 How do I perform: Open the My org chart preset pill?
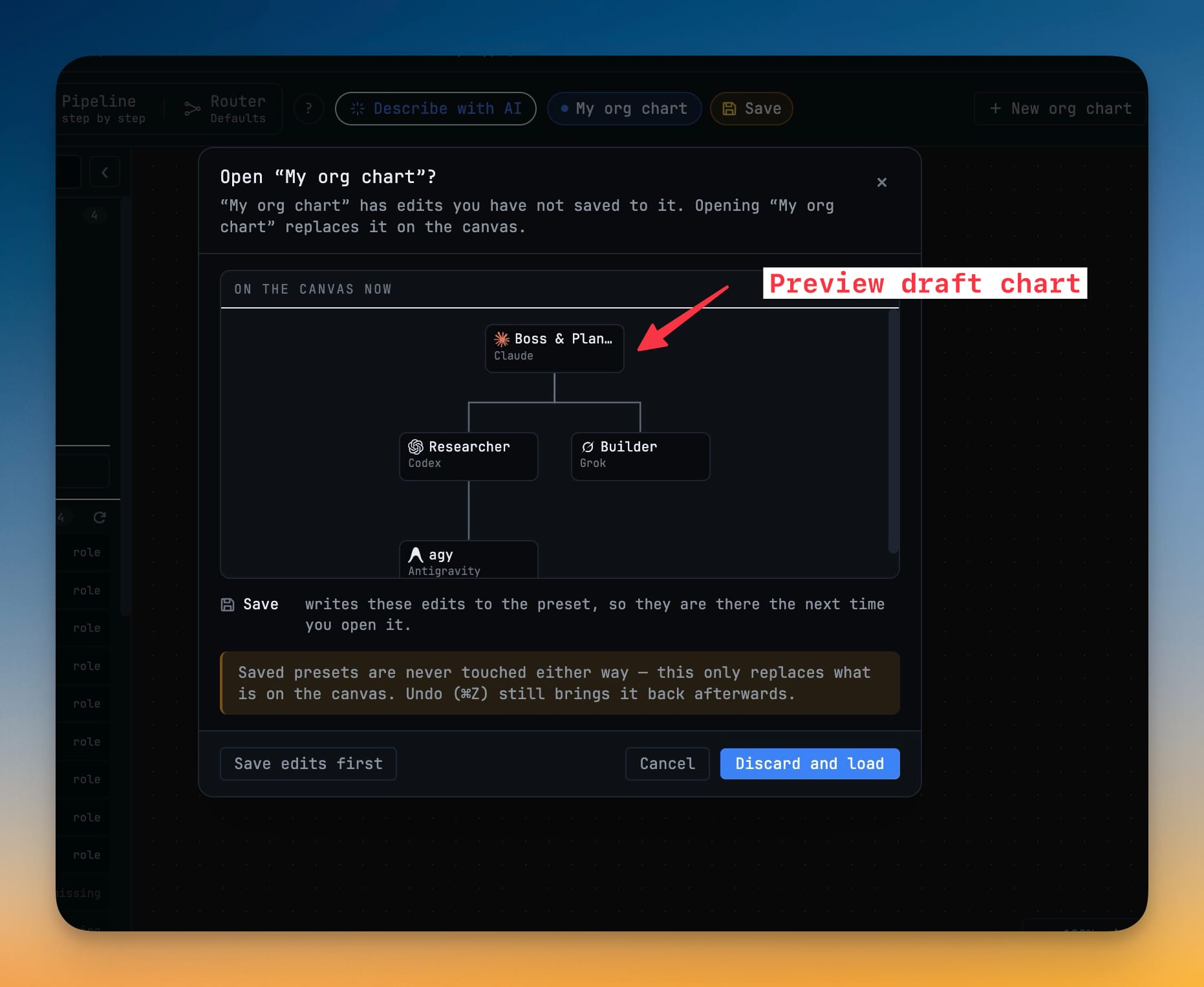[624, 109]
